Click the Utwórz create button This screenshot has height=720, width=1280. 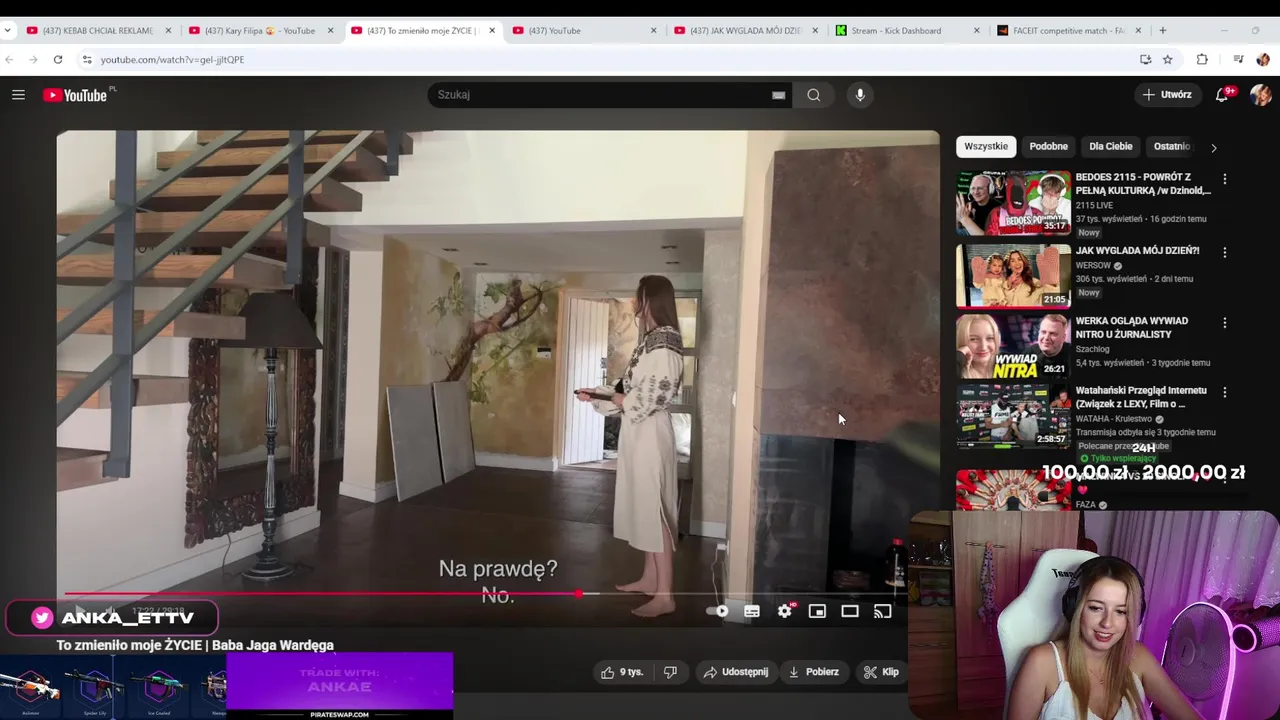pos(1167,95)
